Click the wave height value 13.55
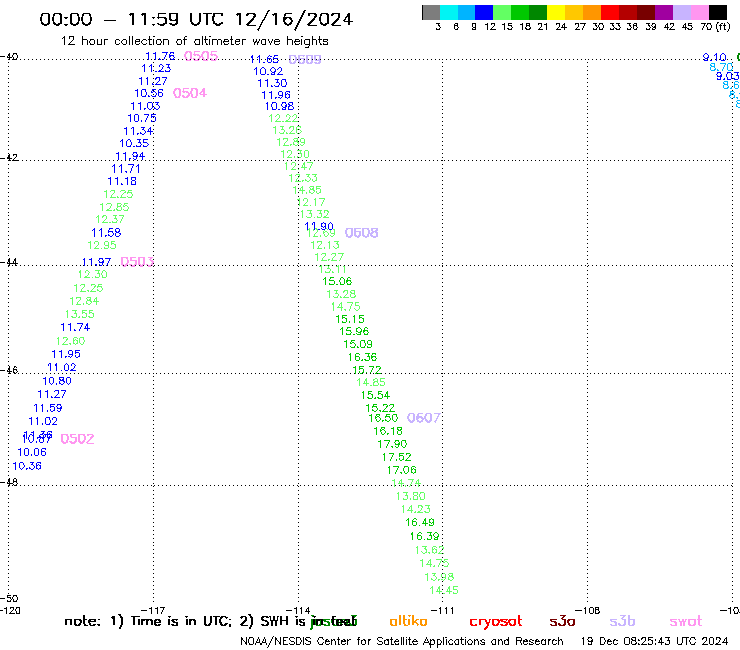The image size is (740, 650). [80, 314]
